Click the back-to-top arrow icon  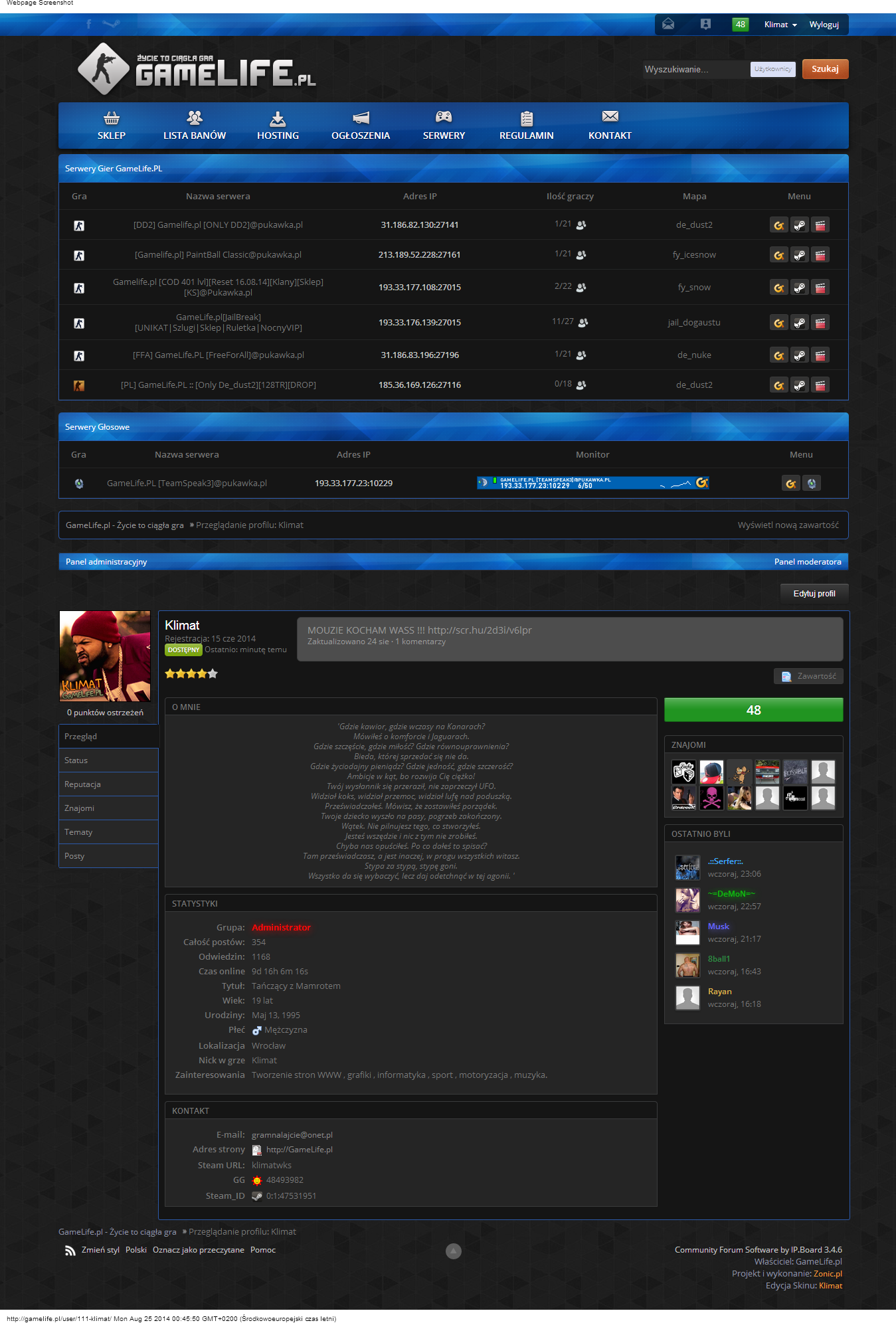(x=453, y=1251)
